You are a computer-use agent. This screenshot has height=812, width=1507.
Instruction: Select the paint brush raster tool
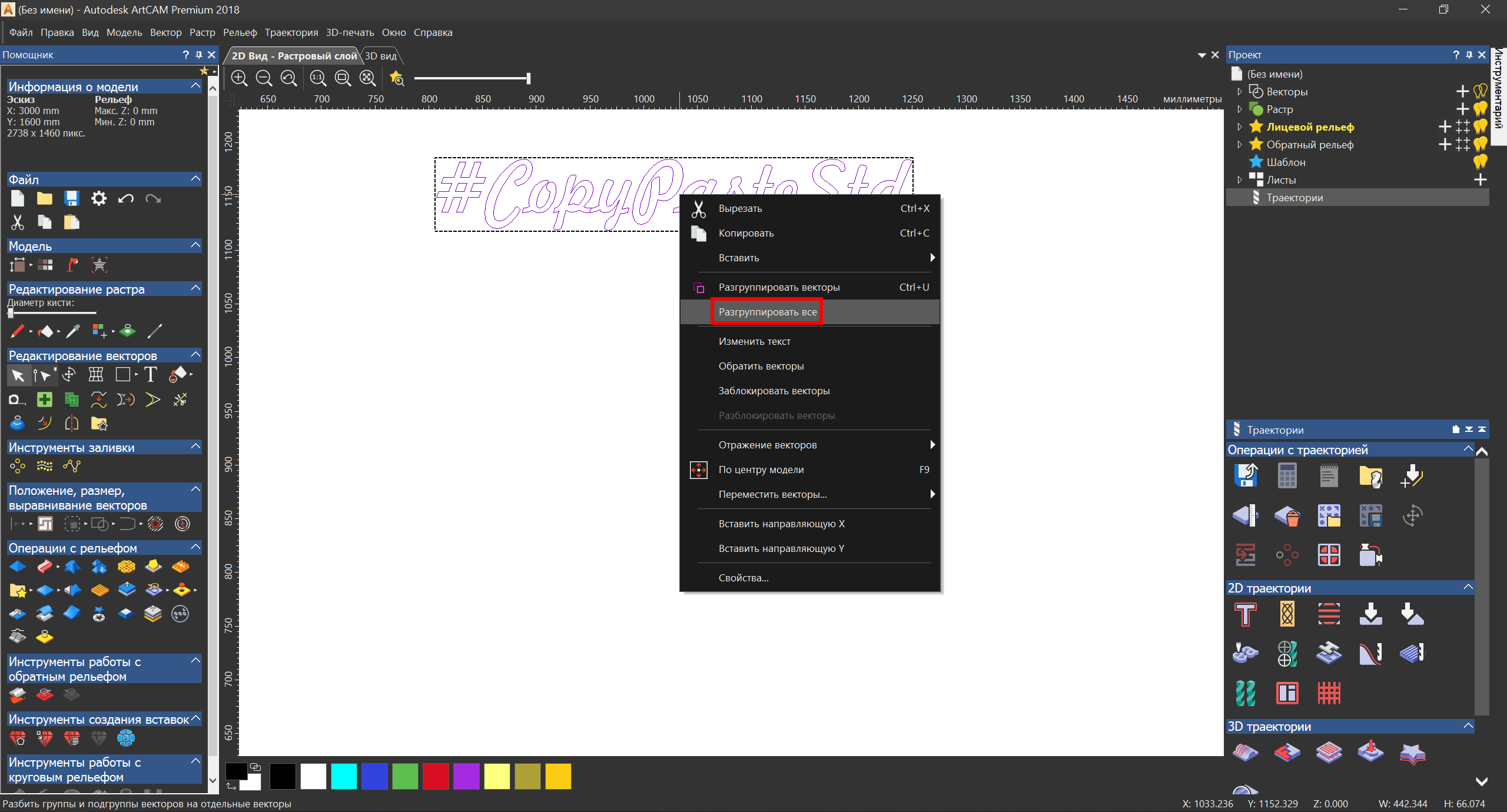[17, 331]
